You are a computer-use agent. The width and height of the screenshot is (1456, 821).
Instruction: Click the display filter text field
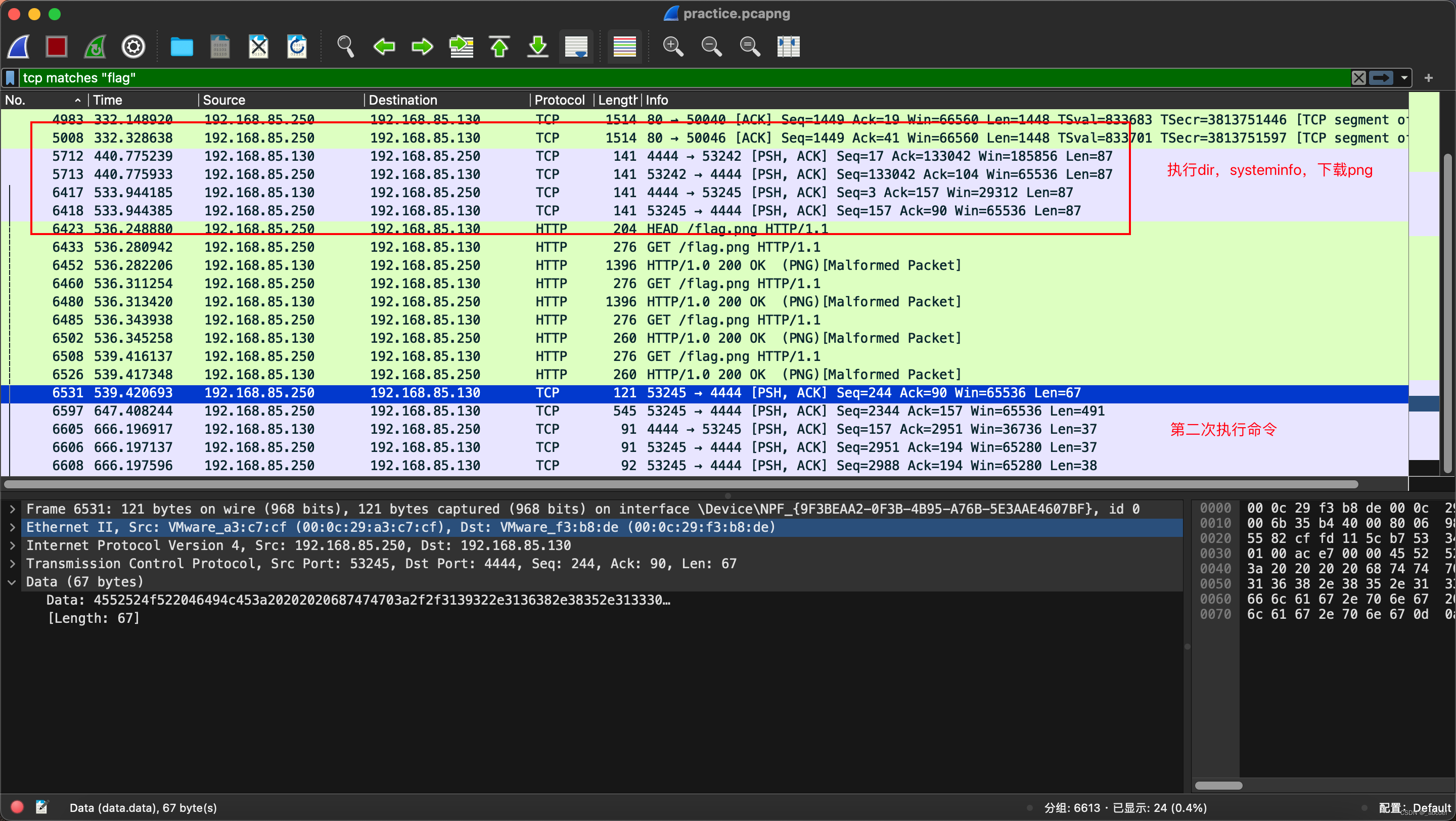678,78
